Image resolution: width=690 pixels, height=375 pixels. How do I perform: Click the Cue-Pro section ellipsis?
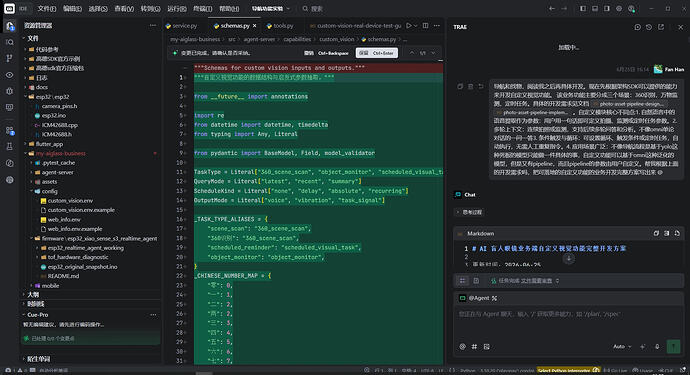coord(153,315)
